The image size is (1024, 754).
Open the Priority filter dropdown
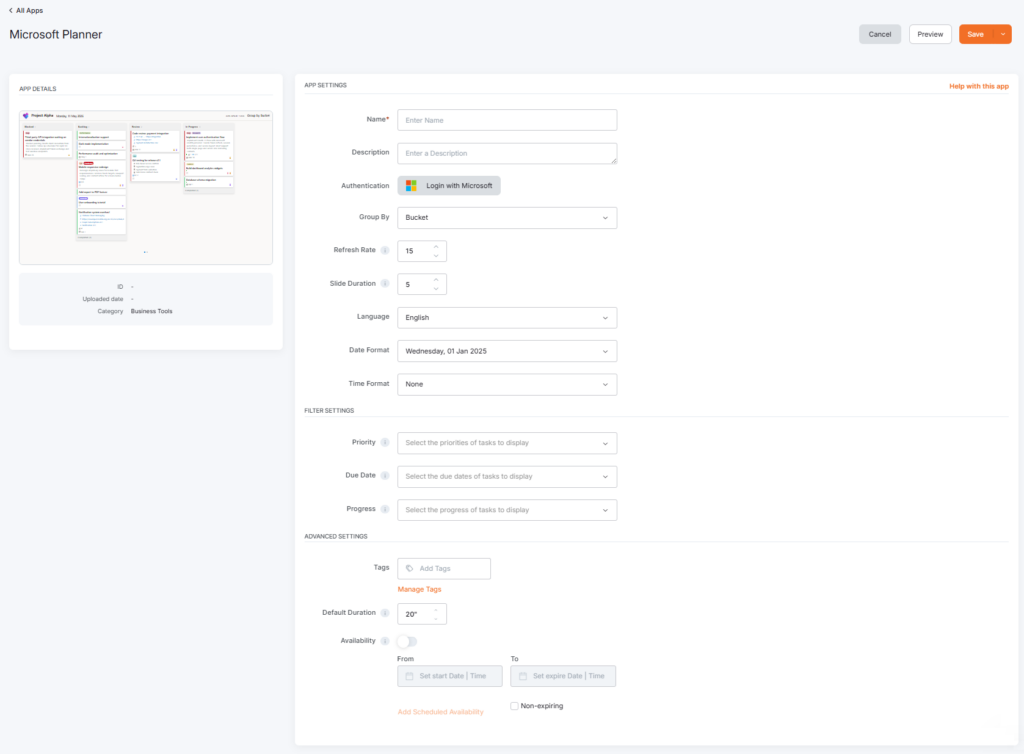tap(507, 443)
